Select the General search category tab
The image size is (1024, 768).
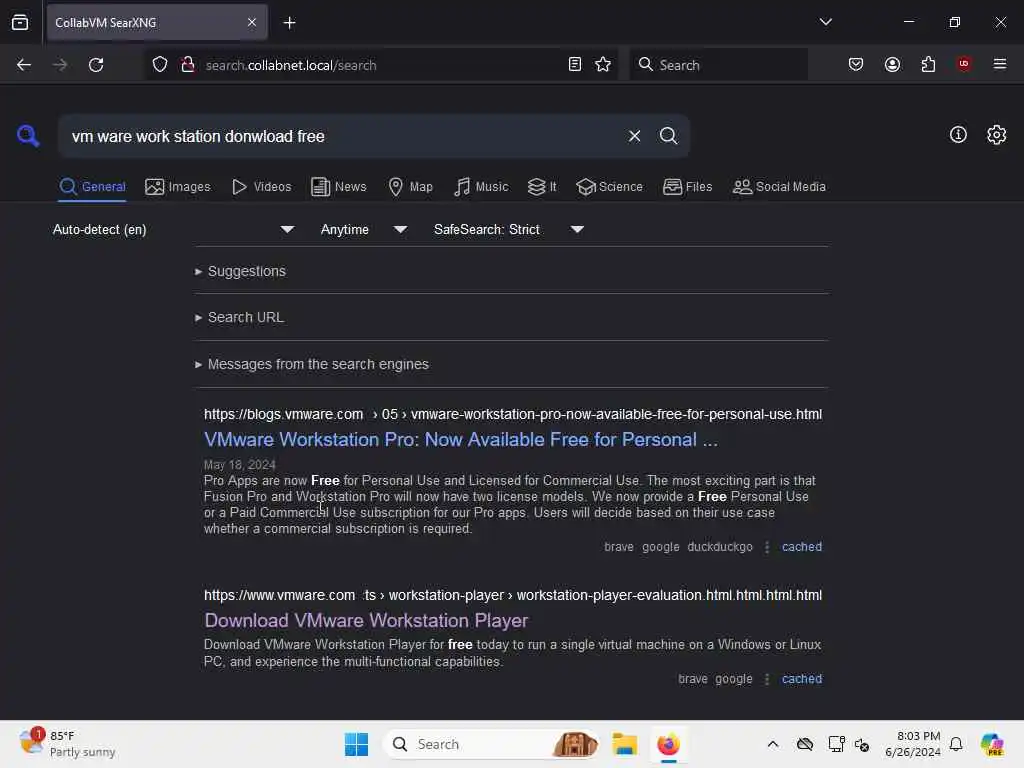[92, 187]
